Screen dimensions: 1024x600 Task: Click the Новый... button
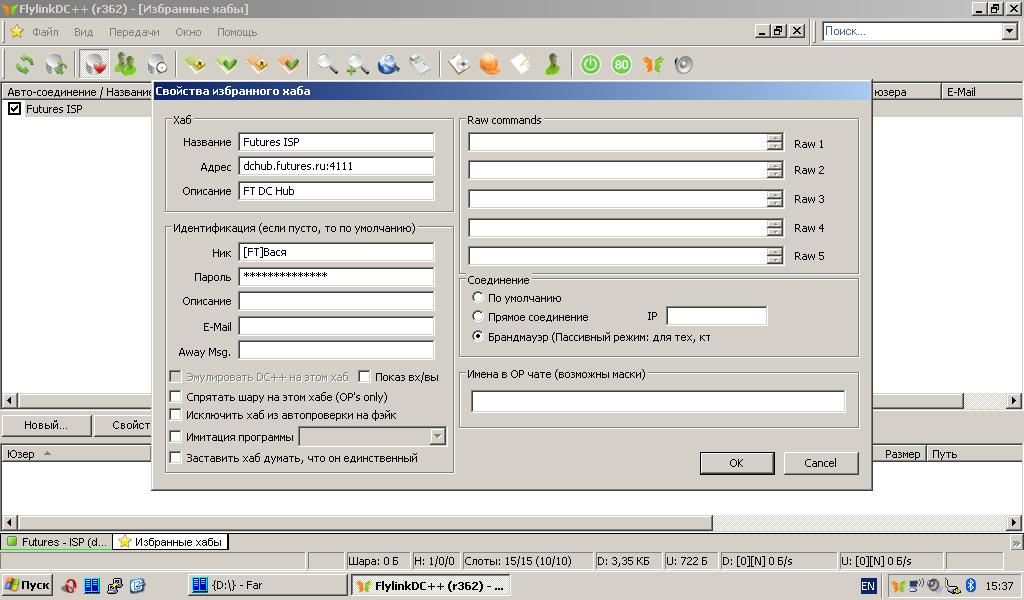pyautogui.click(x=46, y=425)
